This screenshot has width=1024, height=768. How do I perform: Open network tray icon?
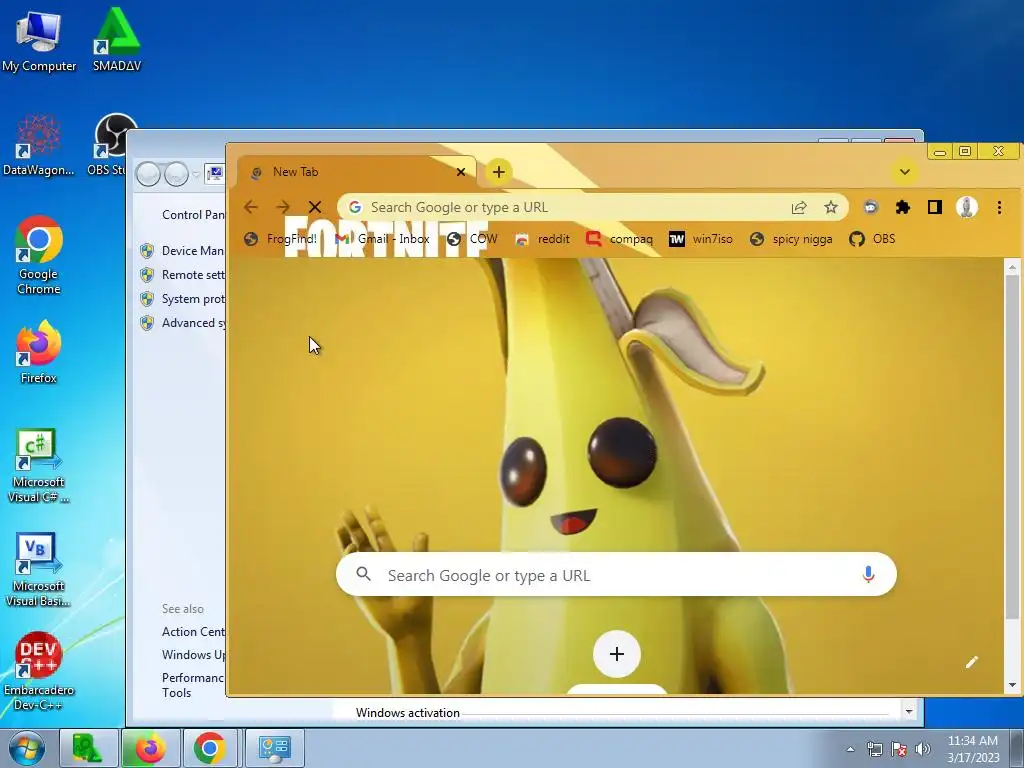point(874,749)
